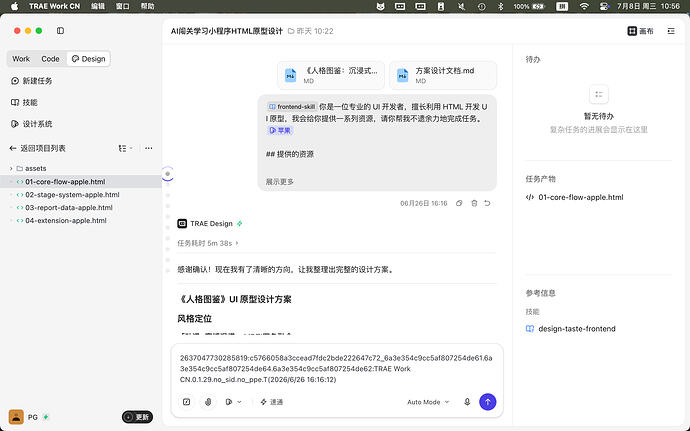The height and width of the screenshot is (431, 690).
Task: Click the frontend-skill tag in message
Action: (292, 107)
